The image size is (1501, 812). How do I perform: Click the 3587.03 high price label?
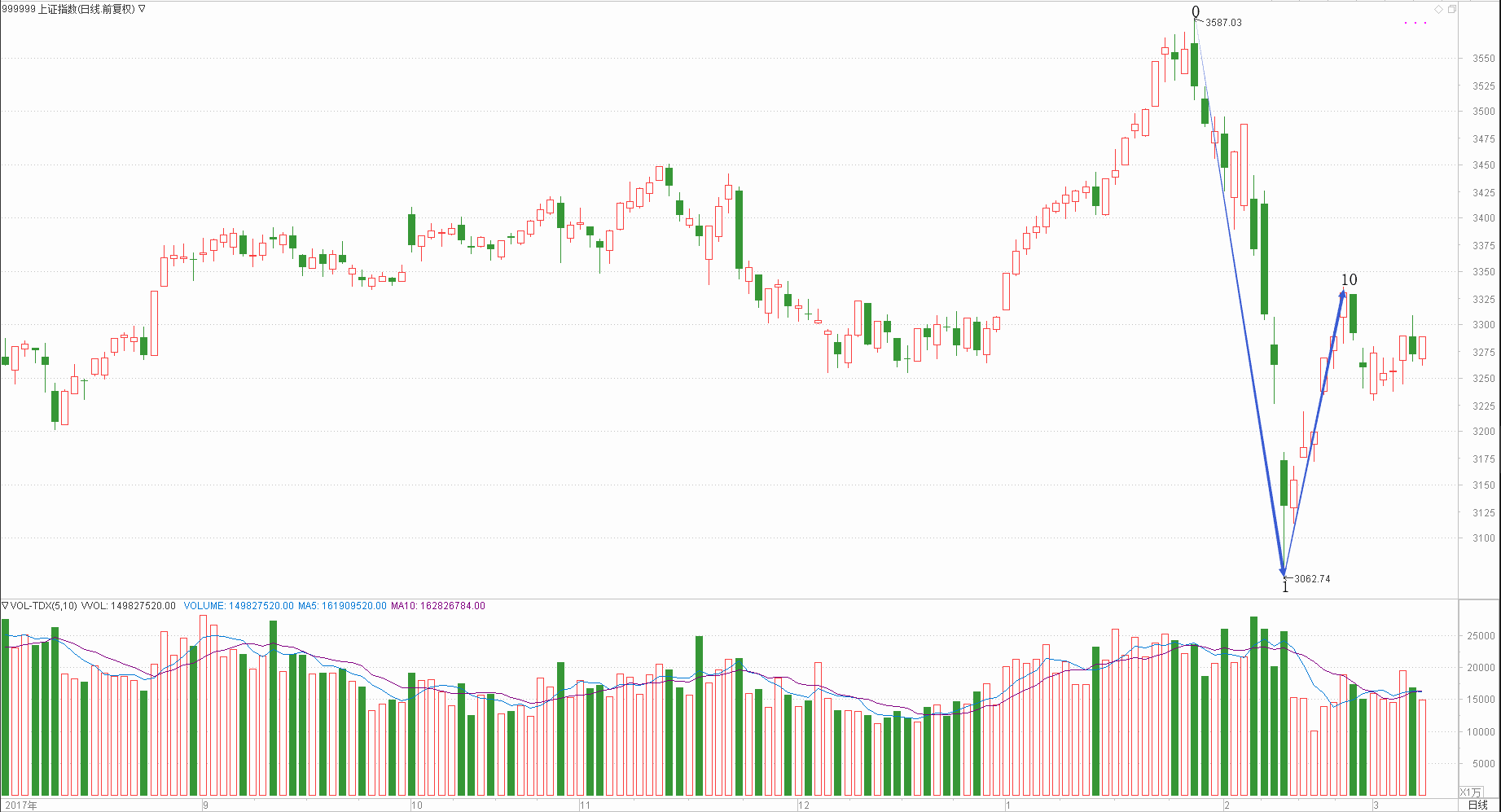1223,23
